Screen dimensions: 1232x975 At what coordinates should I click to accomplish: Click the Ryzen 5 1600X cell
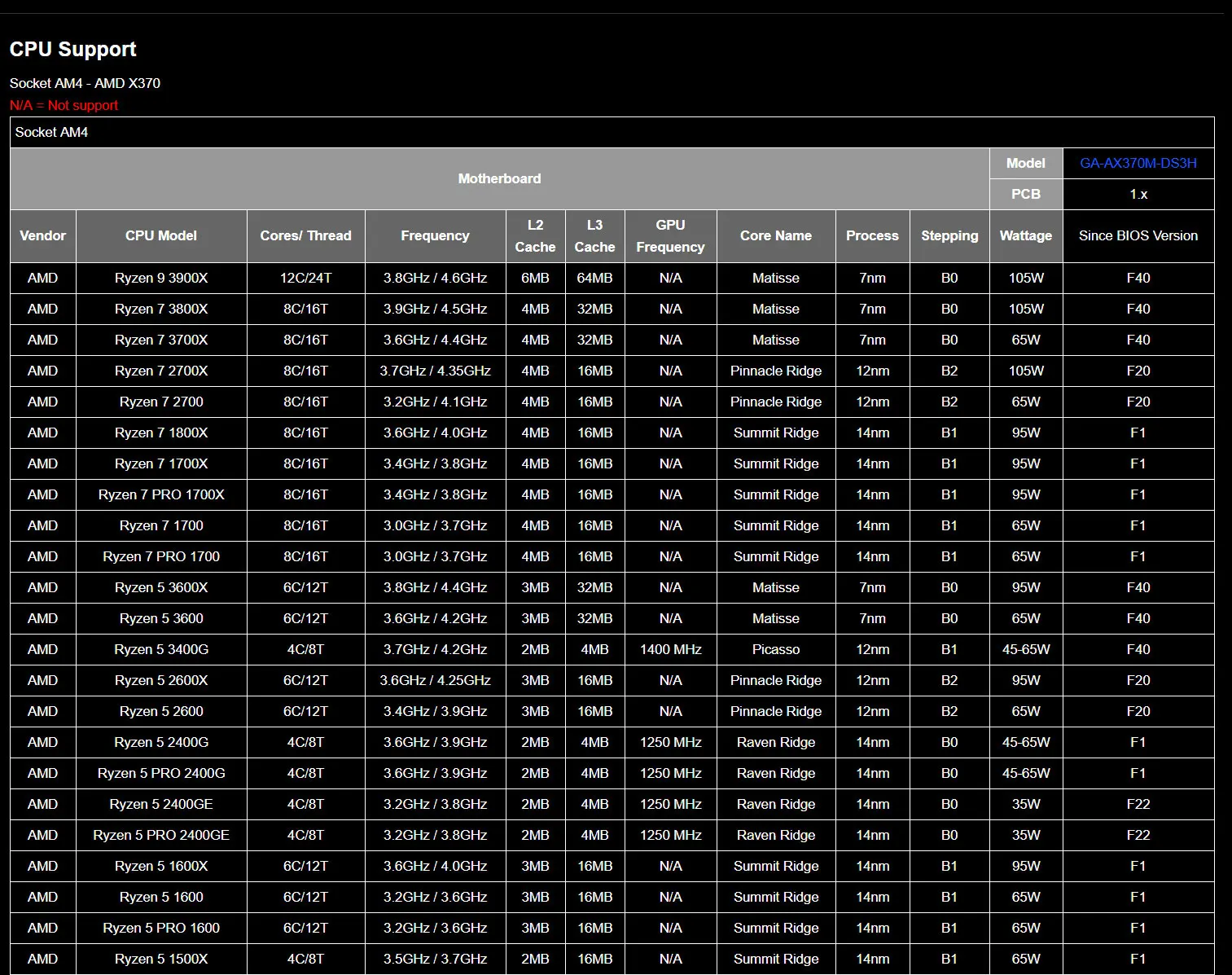point(161,866)
